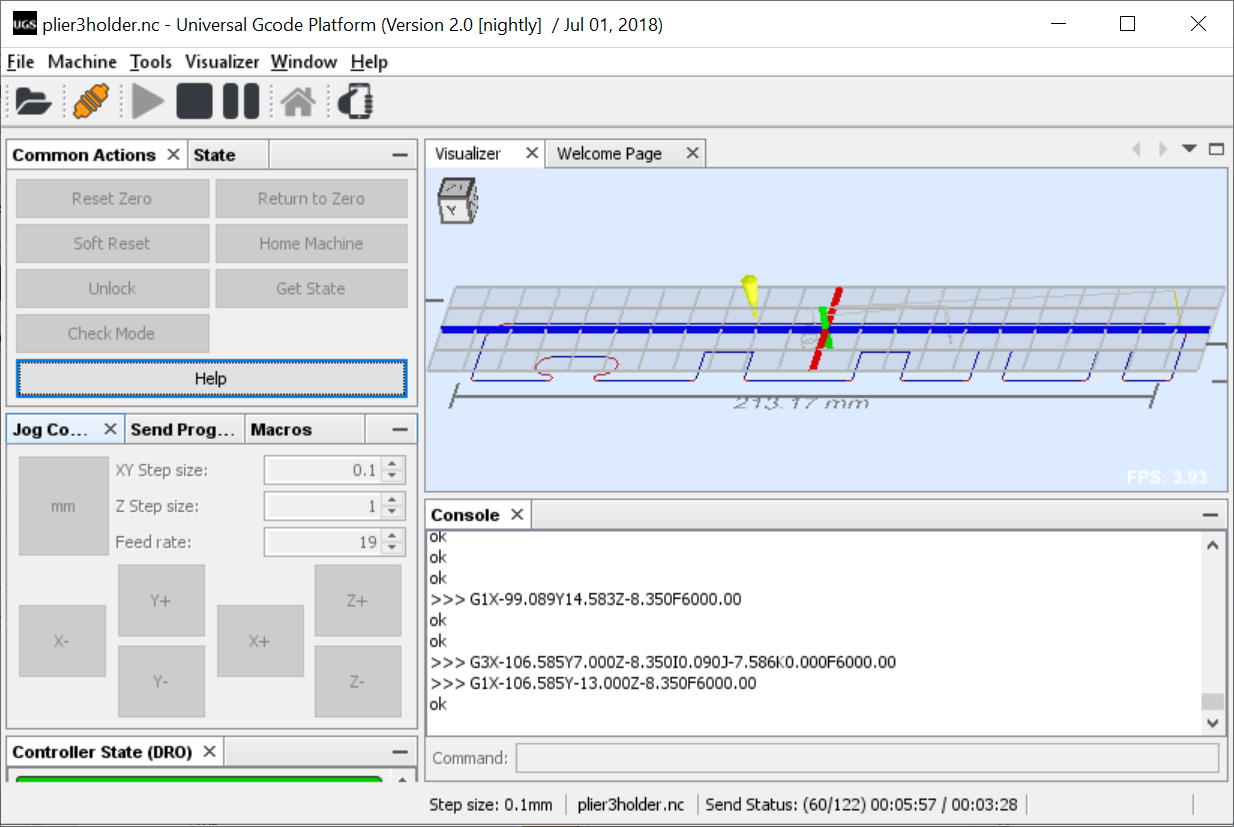Start sending with the play button
Image resolution: width=1234 pixels, height=827 pixels.
click(147, 101)
